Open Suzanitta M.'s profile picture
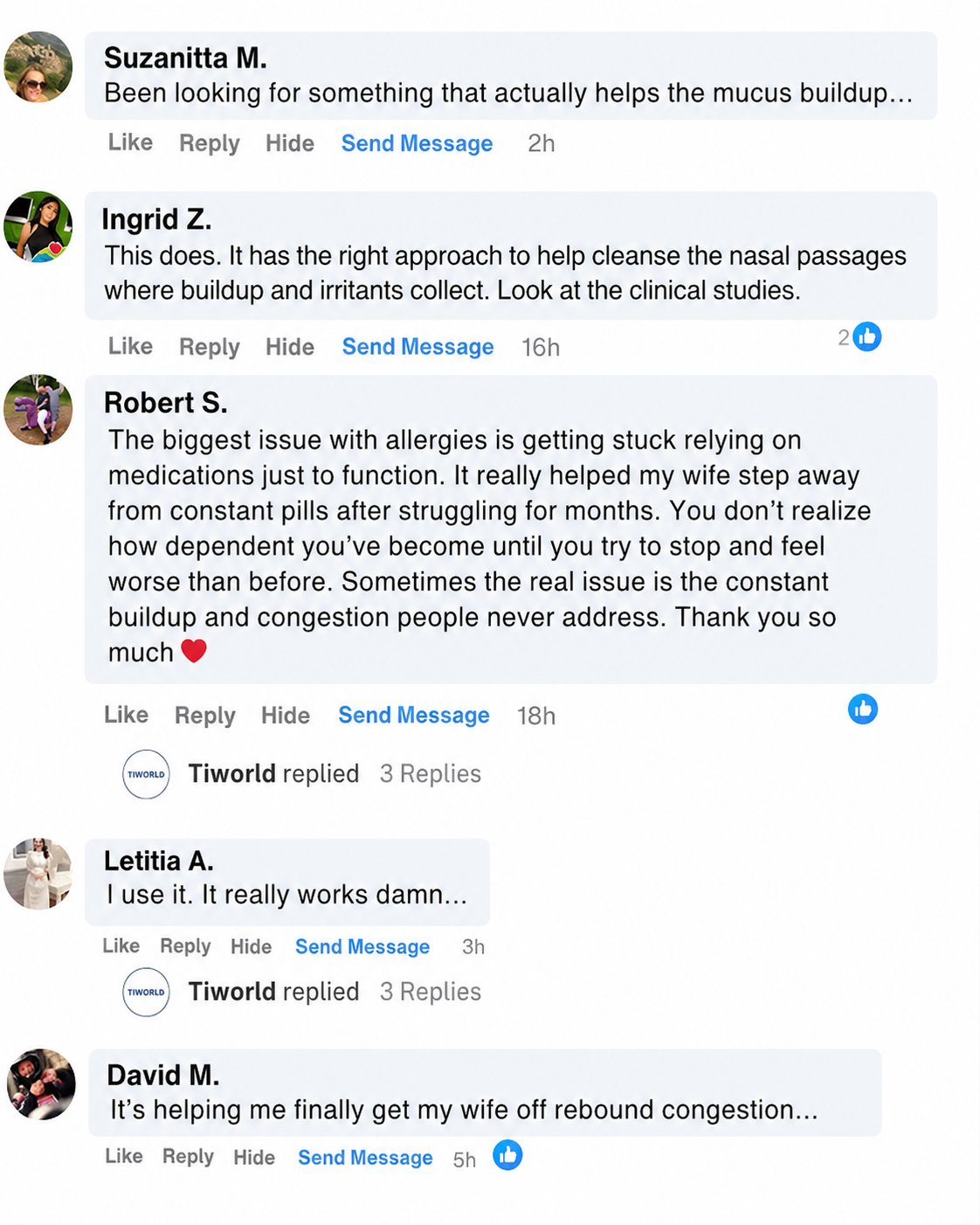 (38, 67)
